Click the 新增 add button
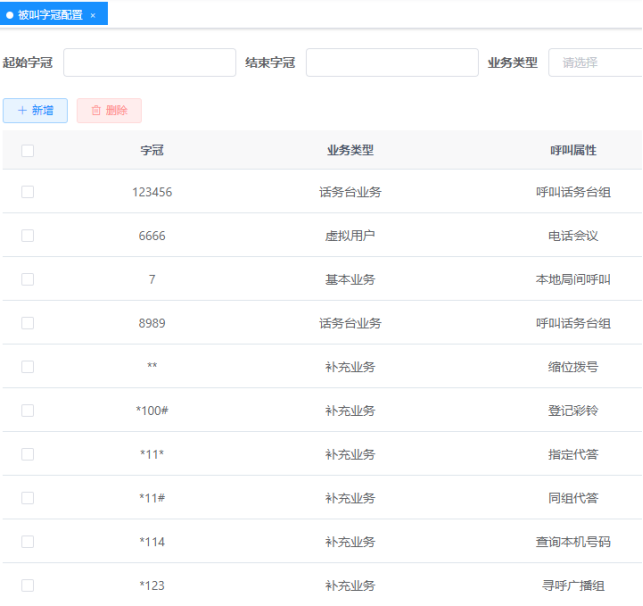This screenshot has height=606, width=643. pyautogui.click(x=35, y=111)
